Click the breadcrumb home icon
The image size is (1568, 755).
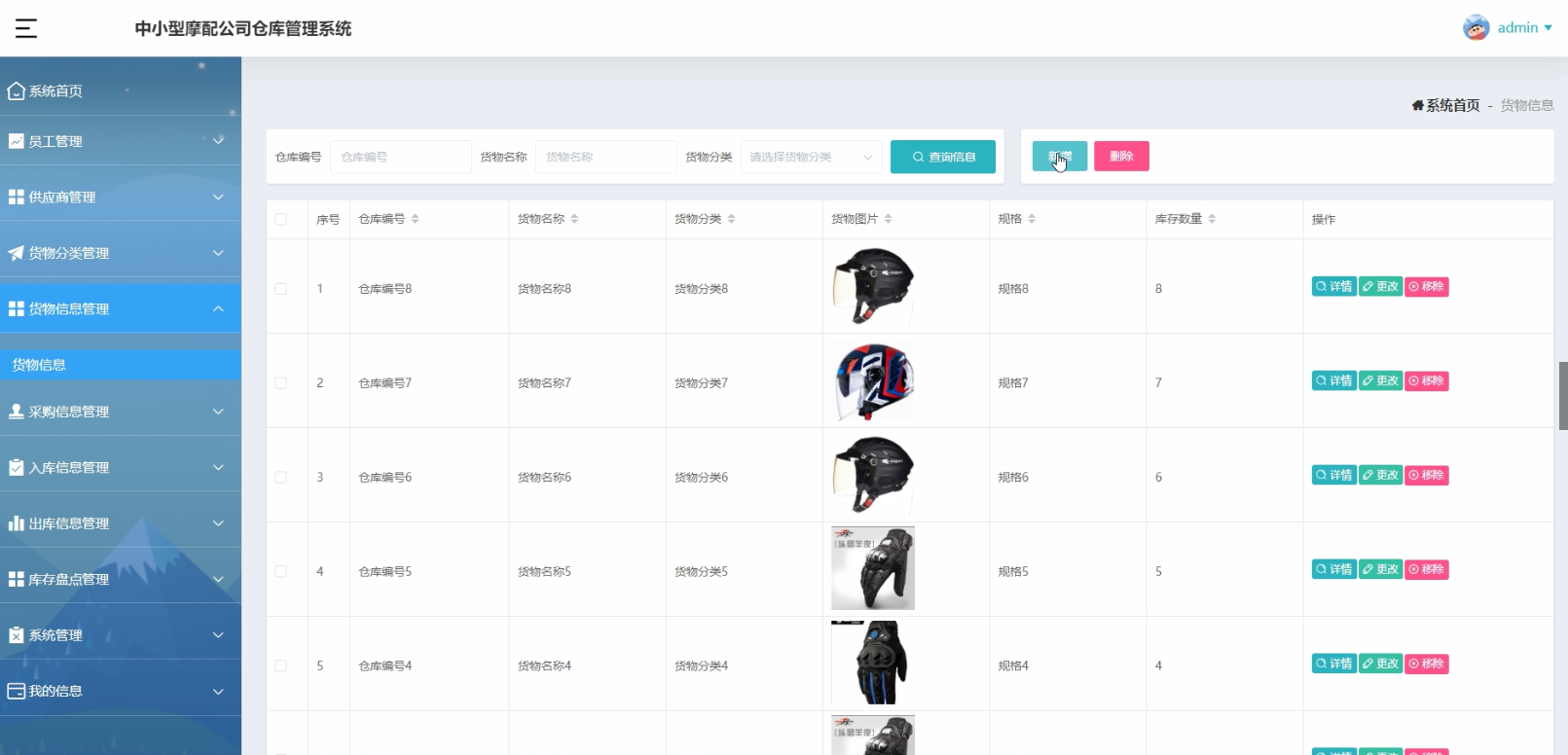click(1417, 105)
